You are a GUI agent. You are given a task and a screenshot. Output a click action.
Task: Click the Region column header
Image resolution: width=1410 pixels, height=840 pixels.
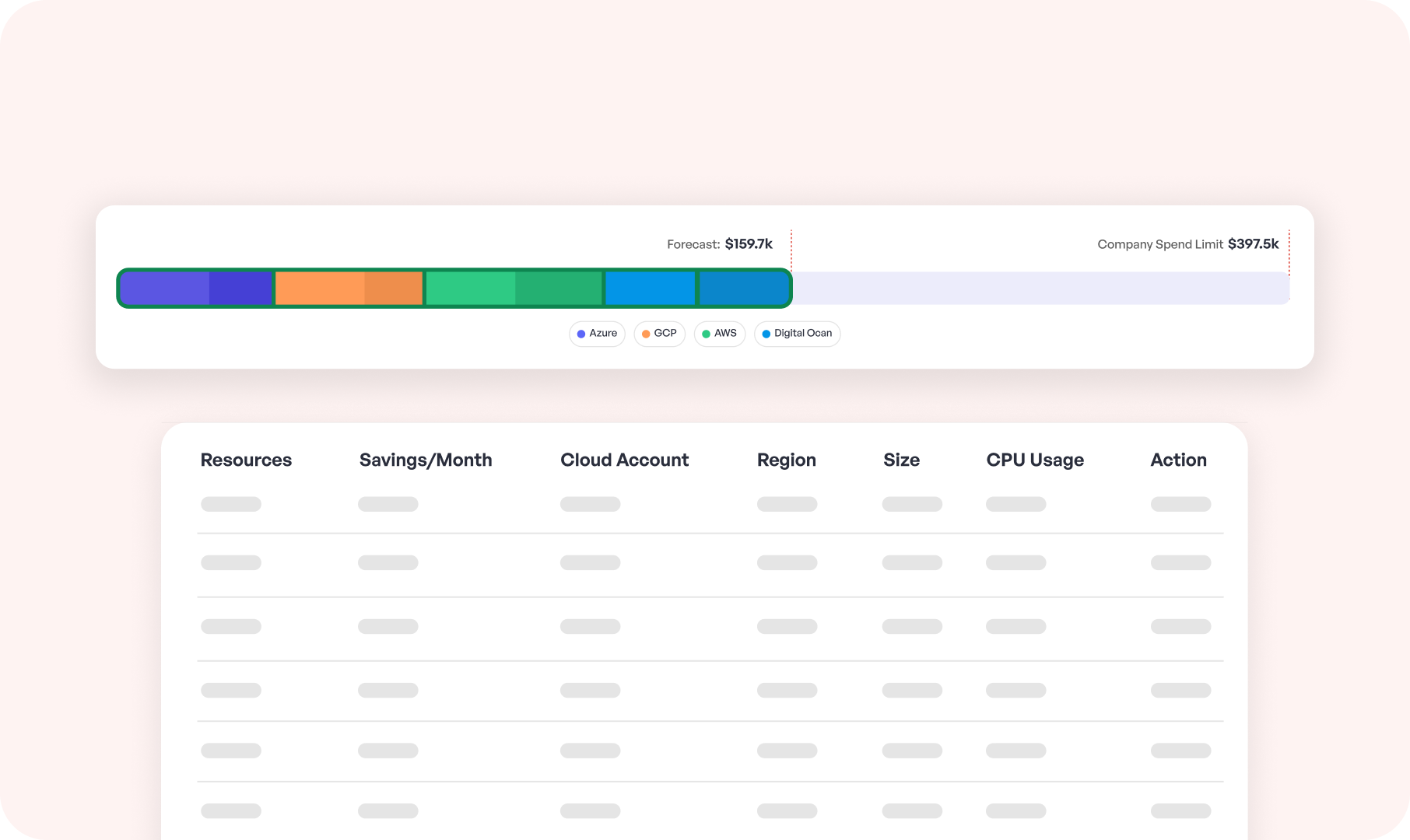pyautogui.click(x=787, y=460)
